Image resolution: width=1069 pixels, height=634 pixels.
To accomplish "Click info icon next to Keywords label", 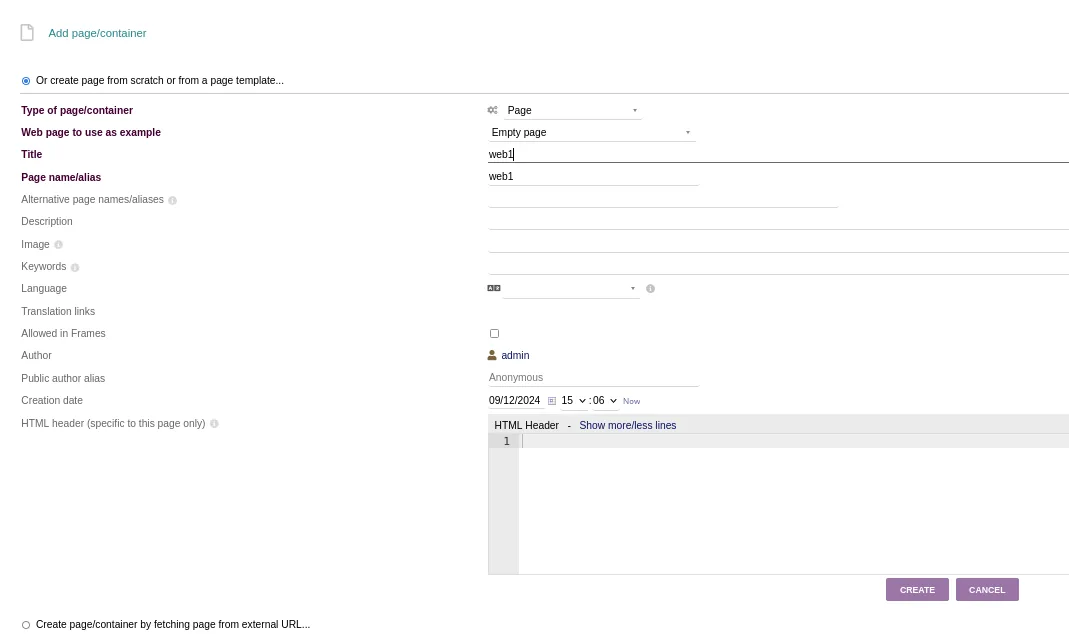I will [x=75, y=267].
